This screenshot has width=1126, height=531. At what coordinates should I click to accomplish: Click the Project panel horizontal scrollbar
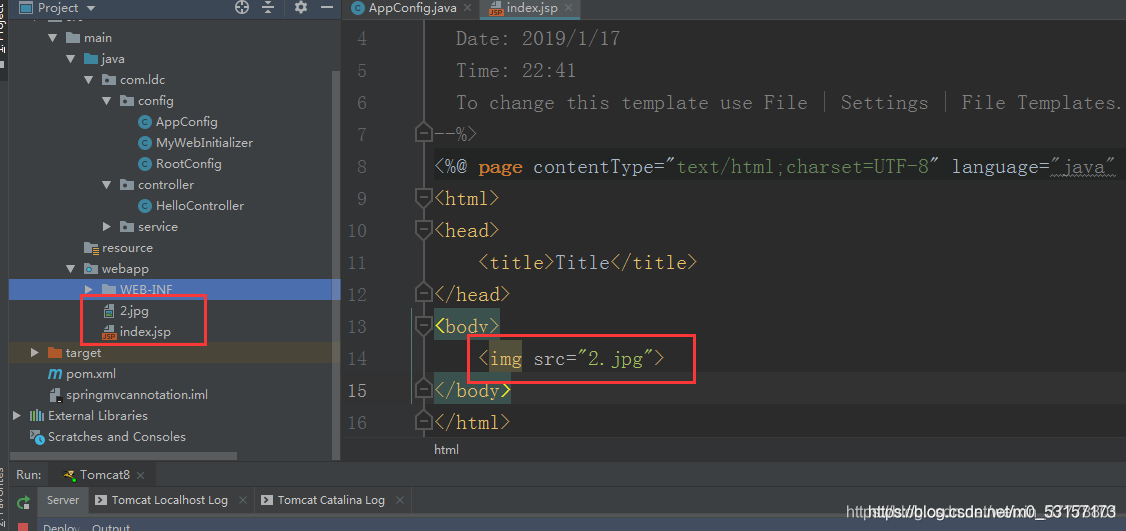(x=123, y=456)
